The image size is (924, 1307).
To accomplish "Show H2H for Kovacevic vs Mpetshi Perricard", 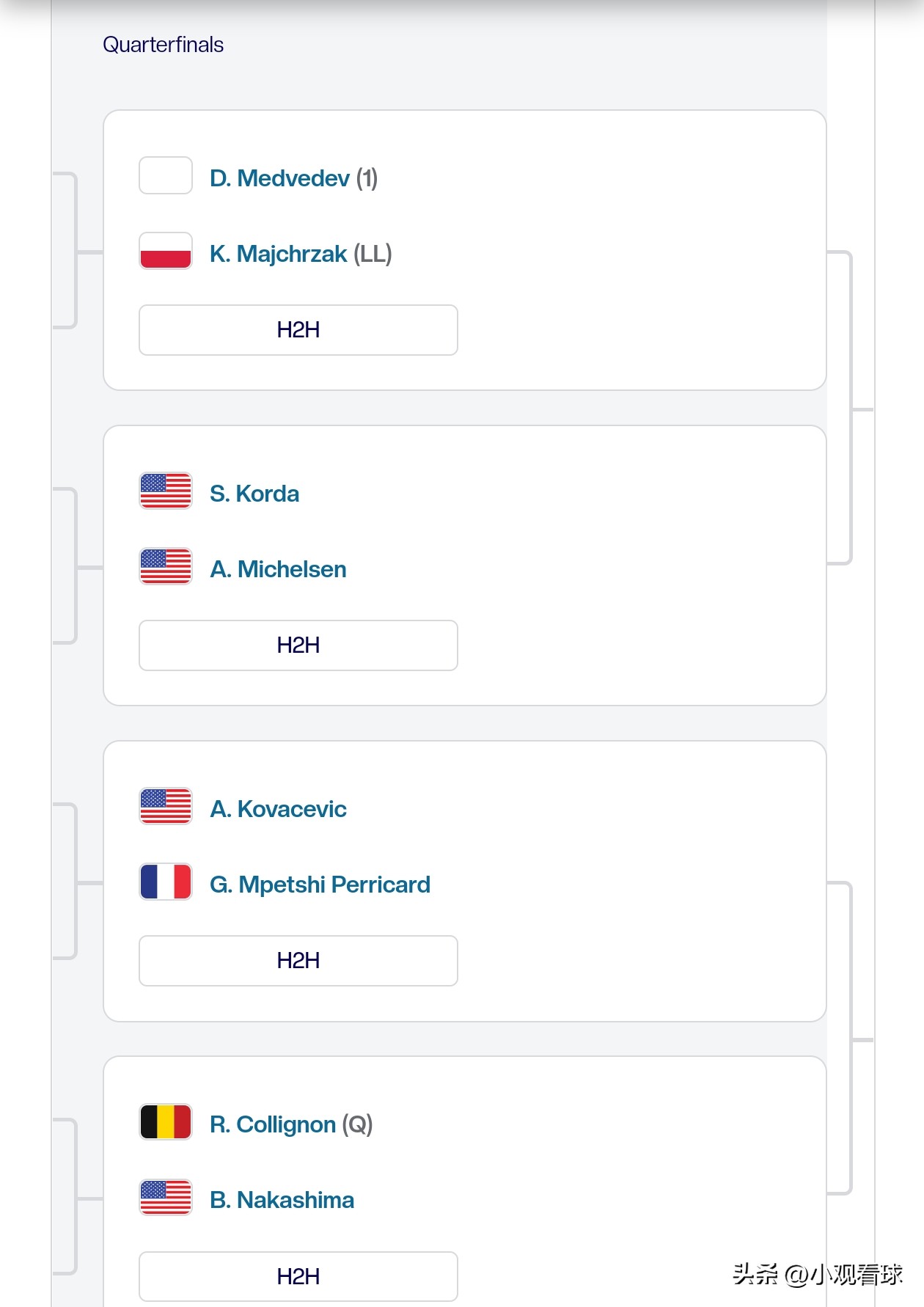I will (298, 961).
